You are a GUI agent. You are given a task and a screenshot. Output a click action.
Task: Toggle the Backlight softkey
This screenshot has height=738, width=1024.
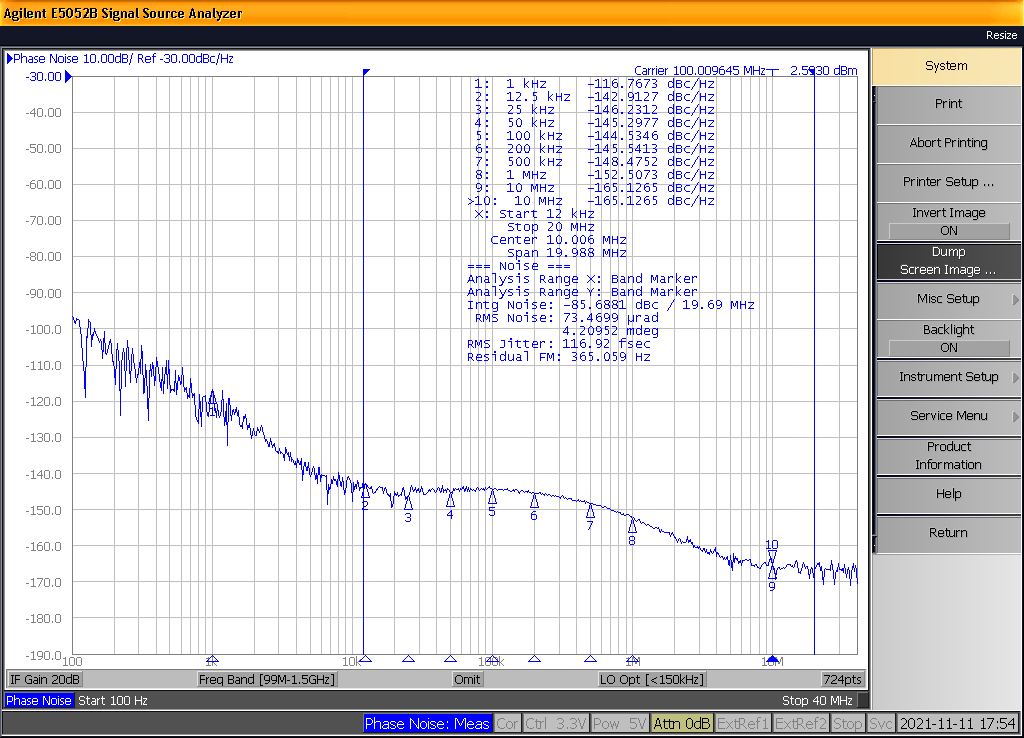point(948,339)
